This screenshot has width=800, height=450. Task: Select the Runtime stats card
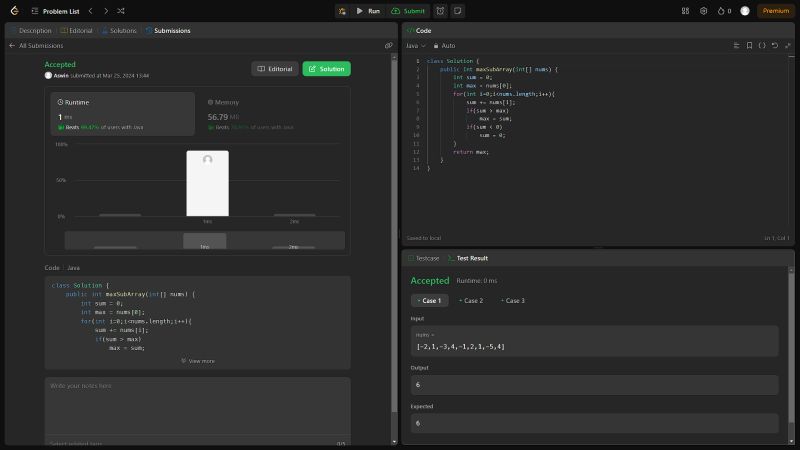[122, 114]
